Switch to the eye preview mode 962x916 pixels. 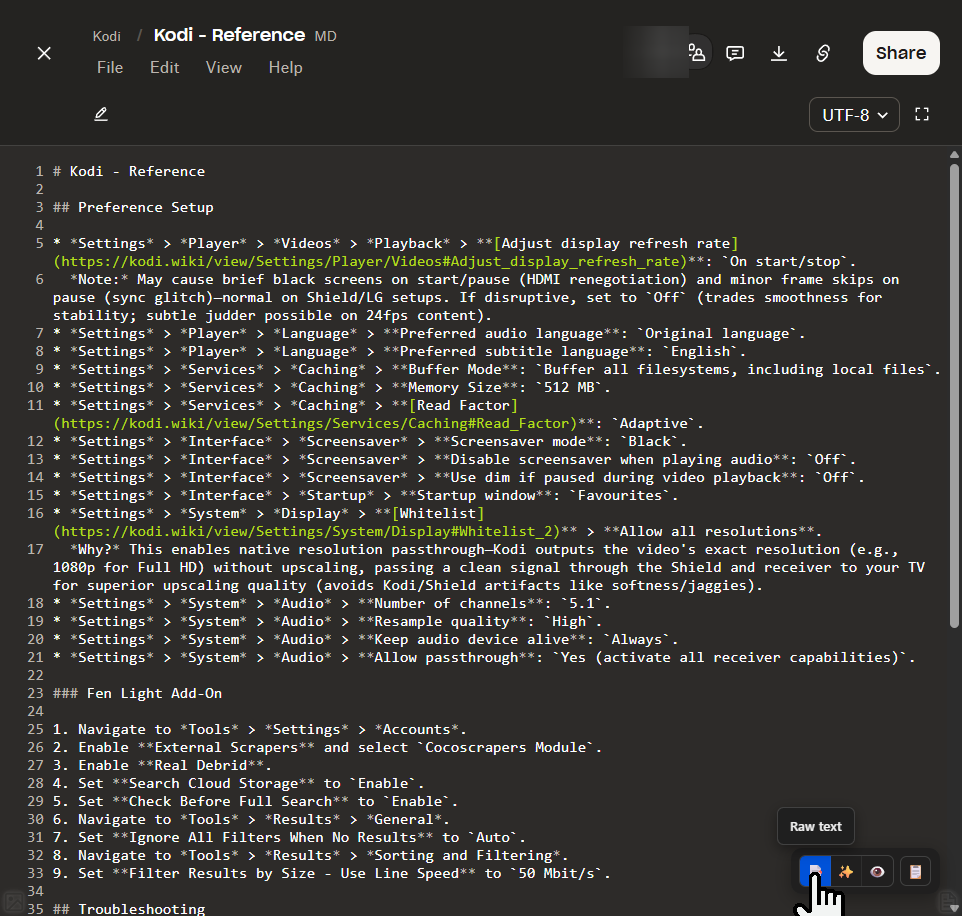[877, 871]
